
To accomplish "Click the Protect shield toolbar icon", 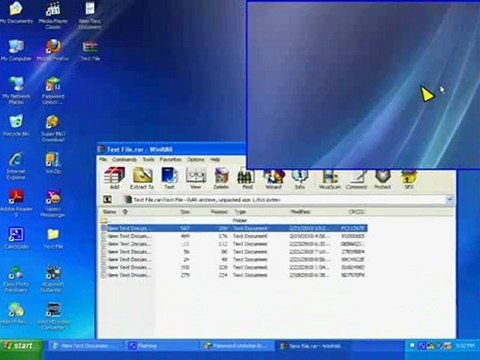I will tap(383, 180).
